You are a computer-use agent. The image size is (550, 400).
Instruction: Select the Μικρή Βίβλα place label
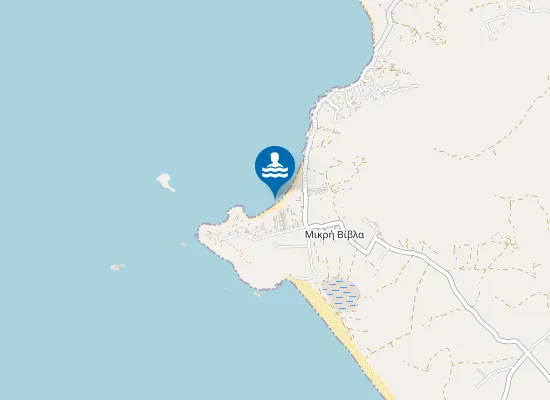click(x=334, y=235)
